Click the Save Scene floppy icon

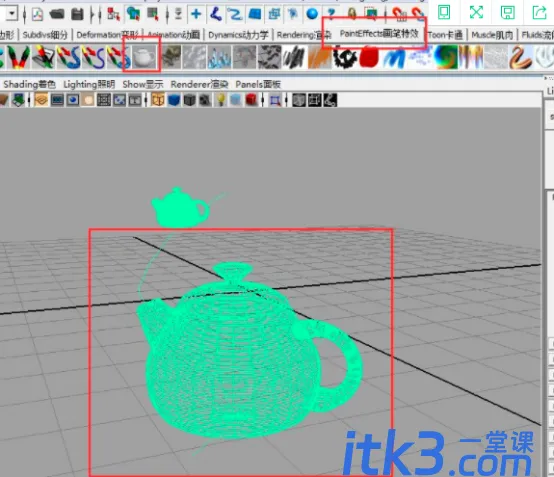77,14
